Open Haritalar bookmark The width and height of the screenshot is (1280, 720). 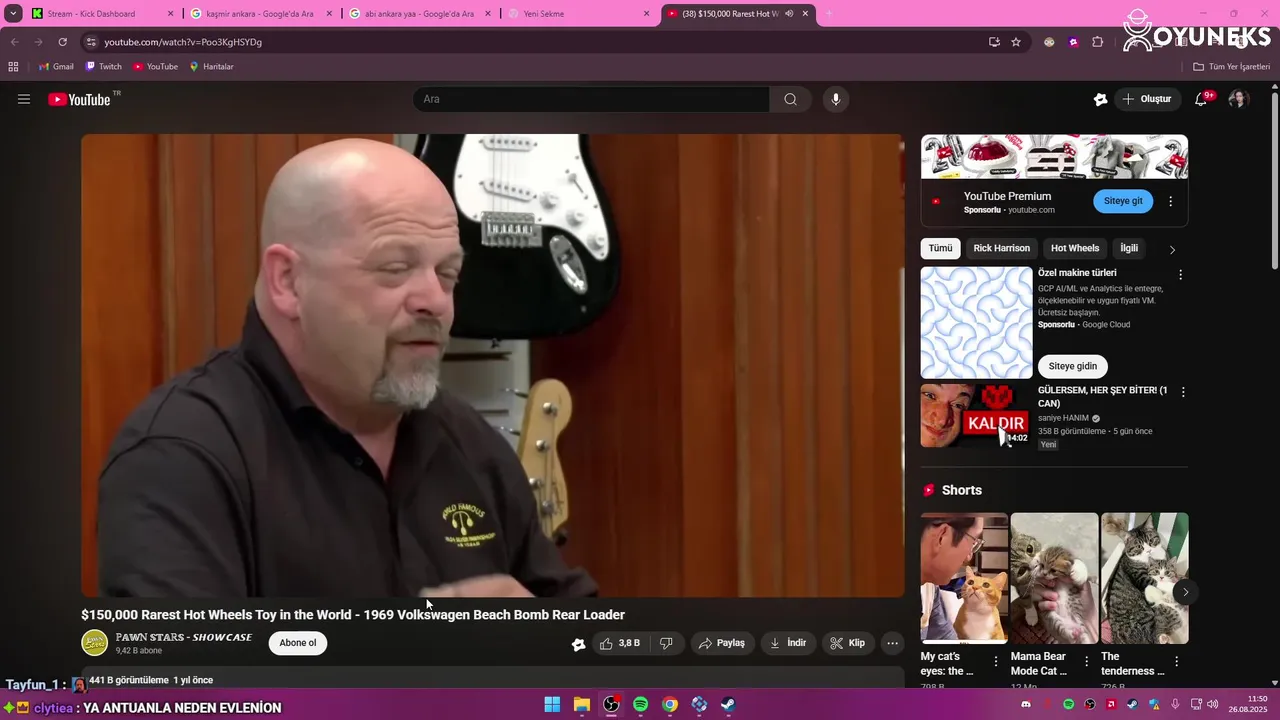tap(211, 66)
